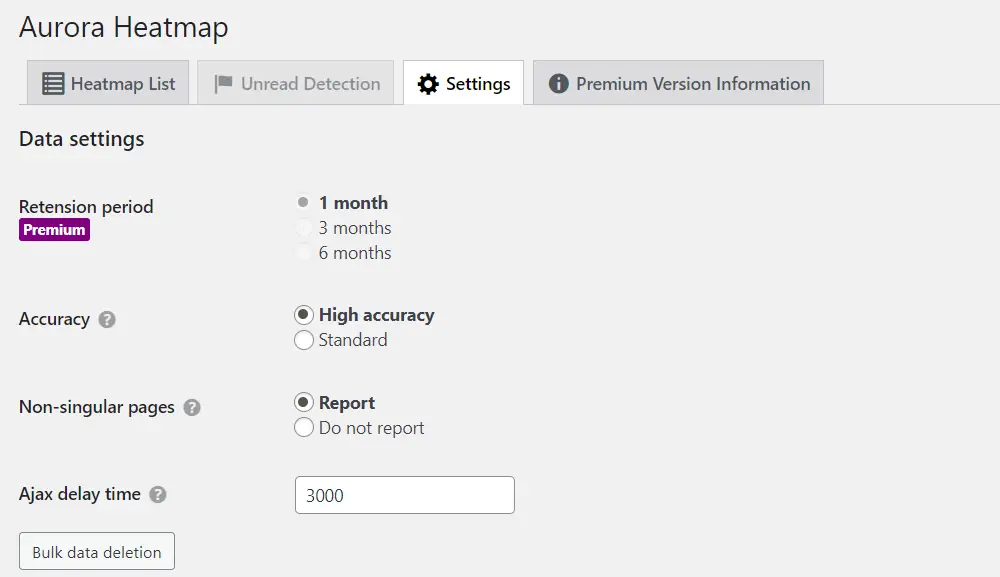Open the Heatmap List tab label
Viewport: 1000px width, 577px height.
(123, 84)
